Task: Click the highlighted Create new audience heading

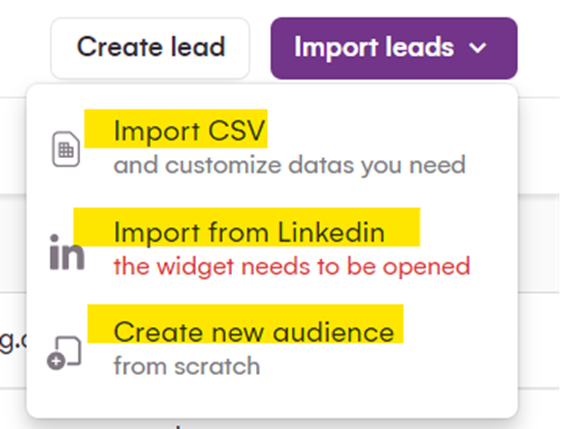Action: tap(254, 332)
